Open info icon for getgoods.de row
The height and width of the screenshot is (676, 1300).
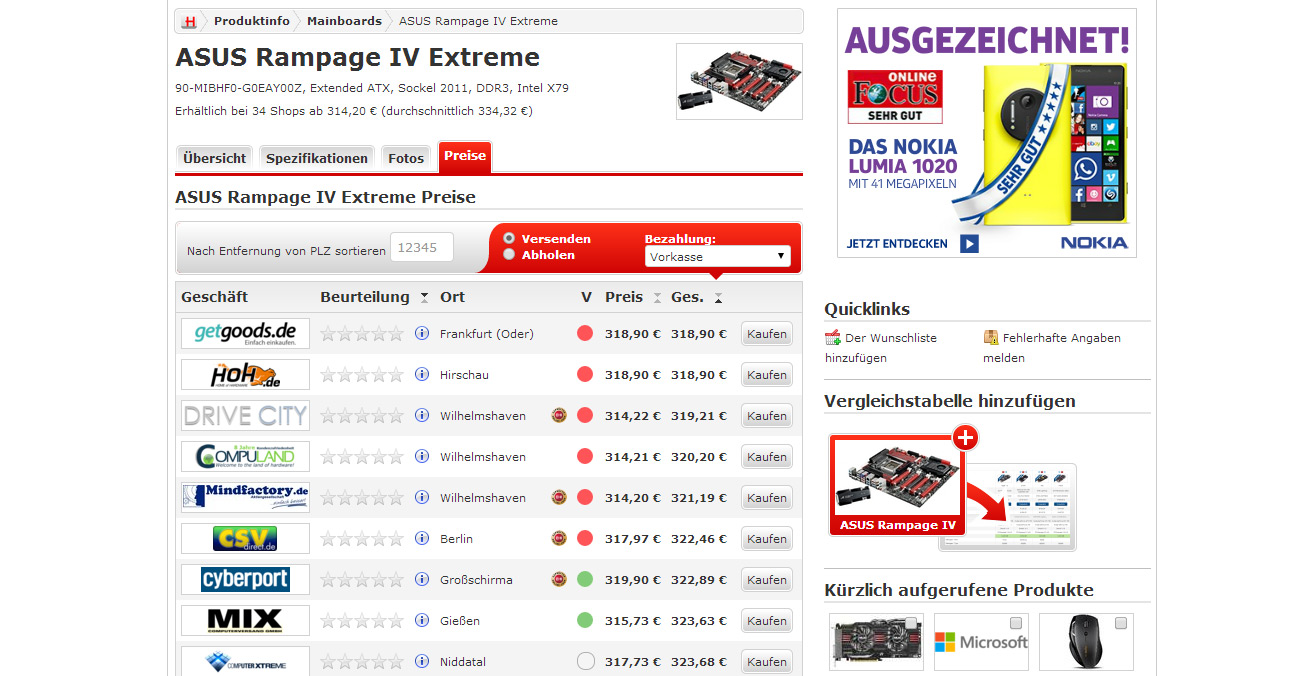422,333
